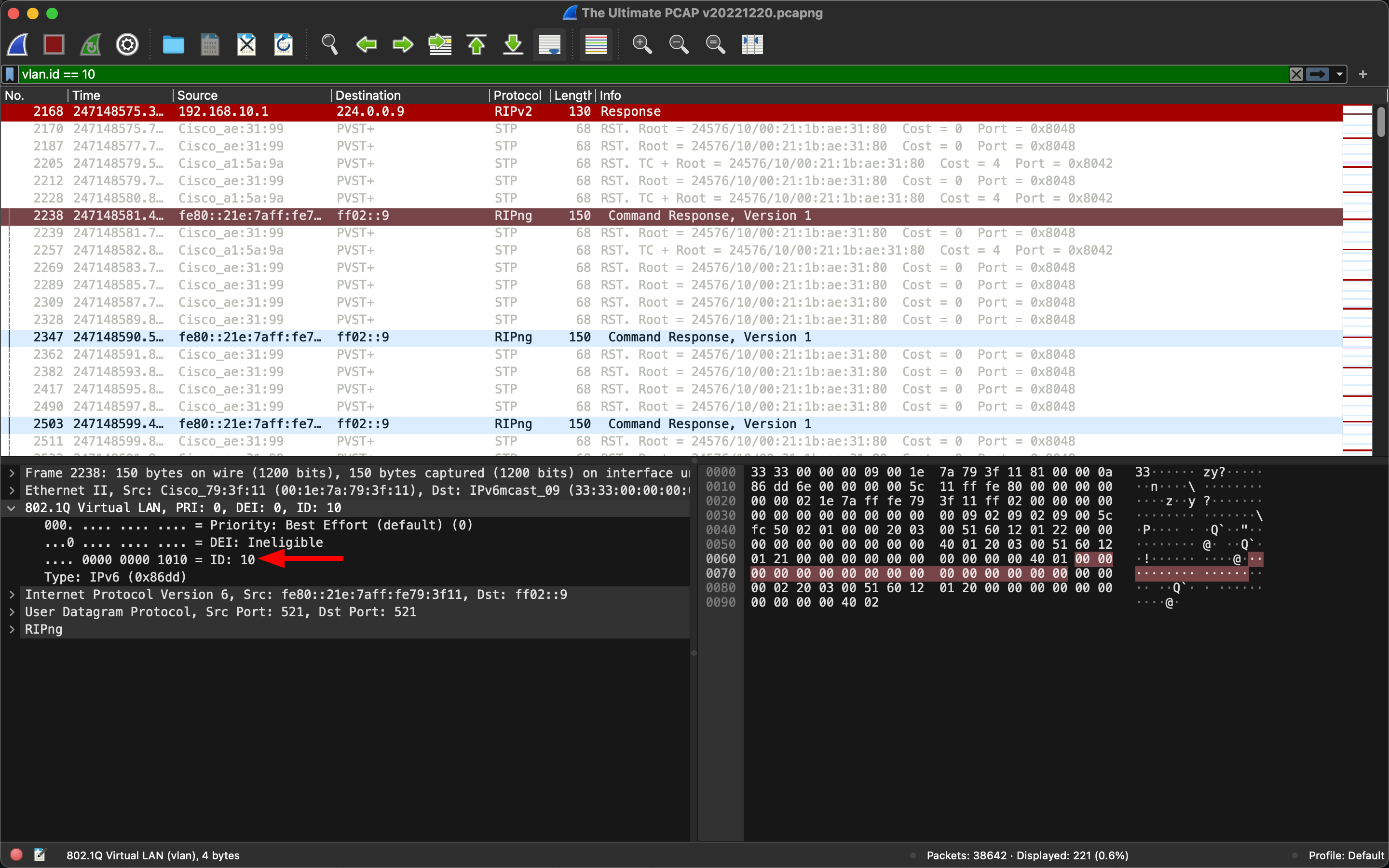
Task: Click the vlan.id == 10 filter field
Action: coord(652,74)
